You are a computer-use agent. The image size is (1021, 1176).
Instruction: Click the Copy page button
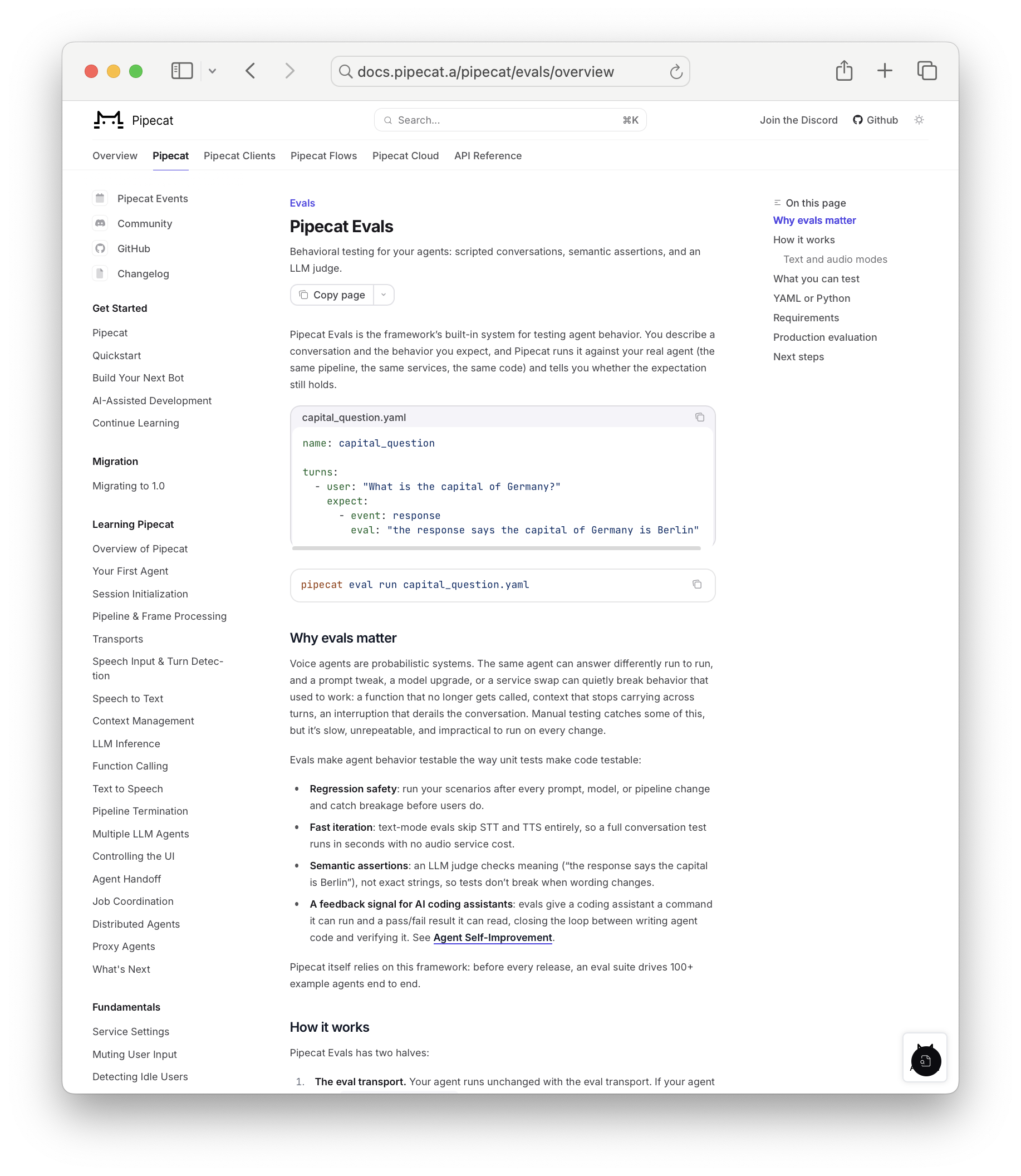[x=332, y=295]
